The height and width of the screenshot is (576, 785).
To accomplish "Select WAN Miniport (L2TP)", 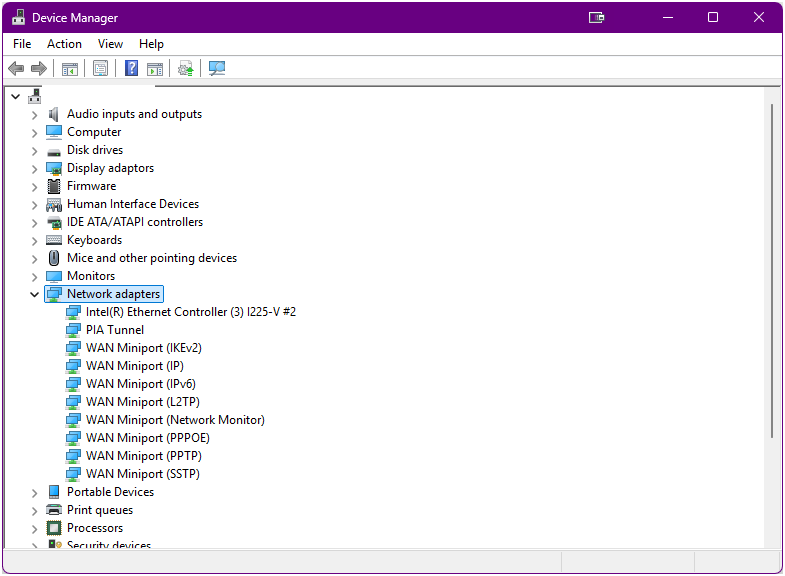I will pos(143,402).
